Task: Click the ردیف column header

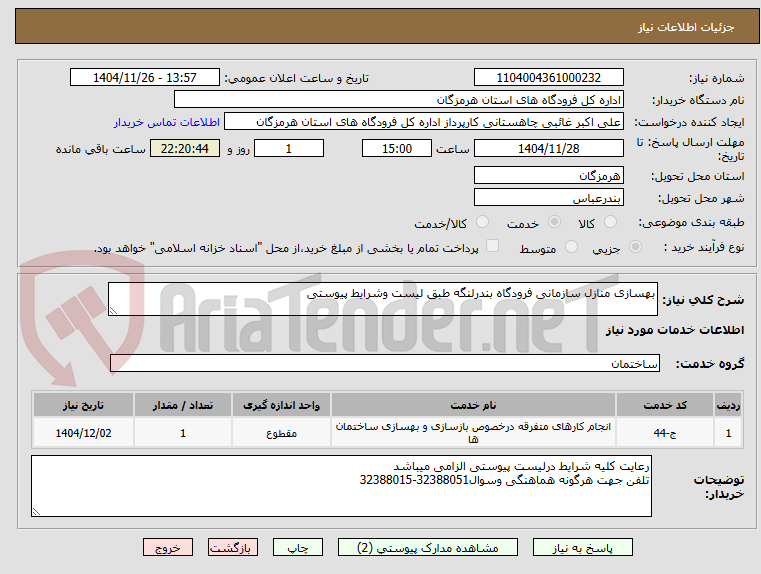Action: click(728, 405)
